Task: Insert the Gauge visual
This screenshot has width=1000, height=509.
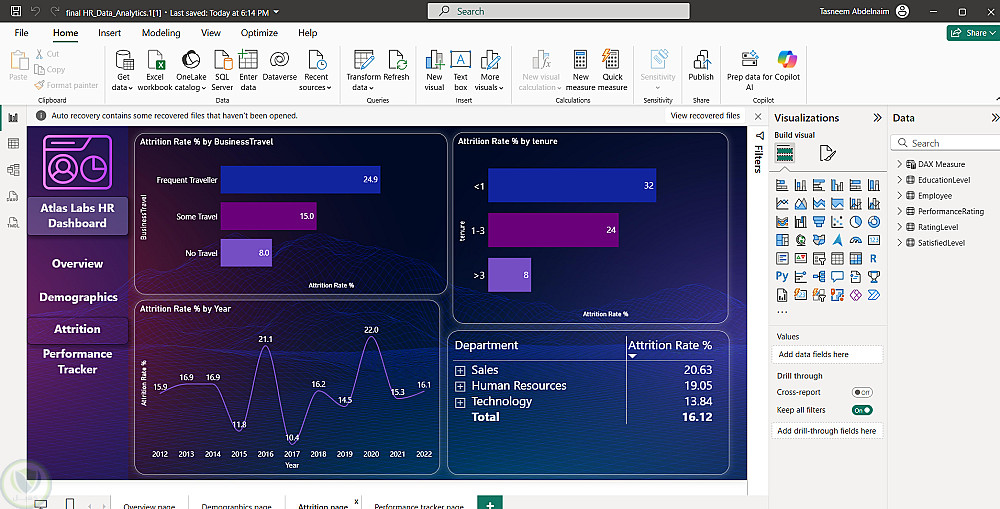Action: (856, 240)
